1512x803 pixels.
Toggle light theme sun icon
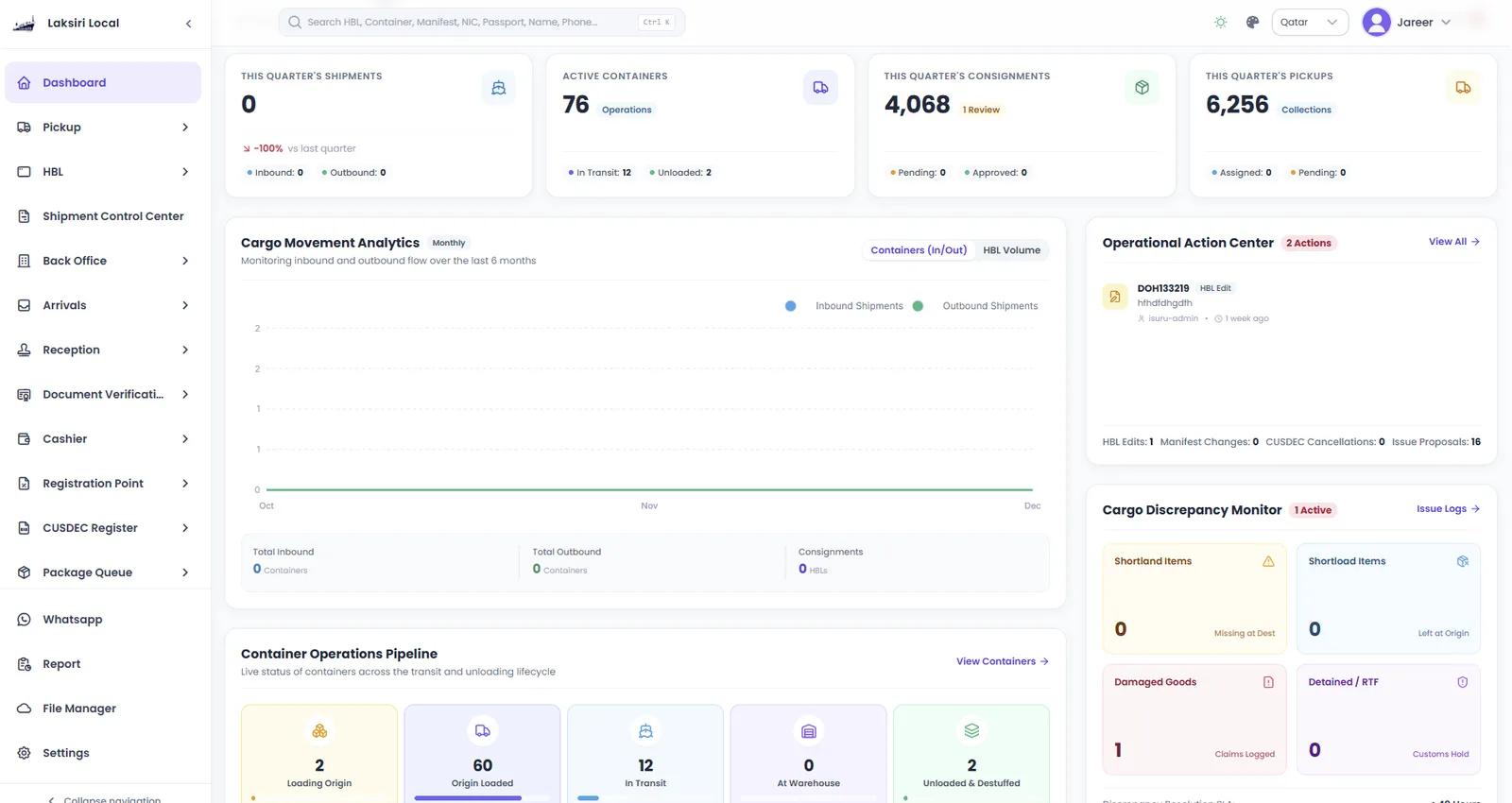[1221, 23]
